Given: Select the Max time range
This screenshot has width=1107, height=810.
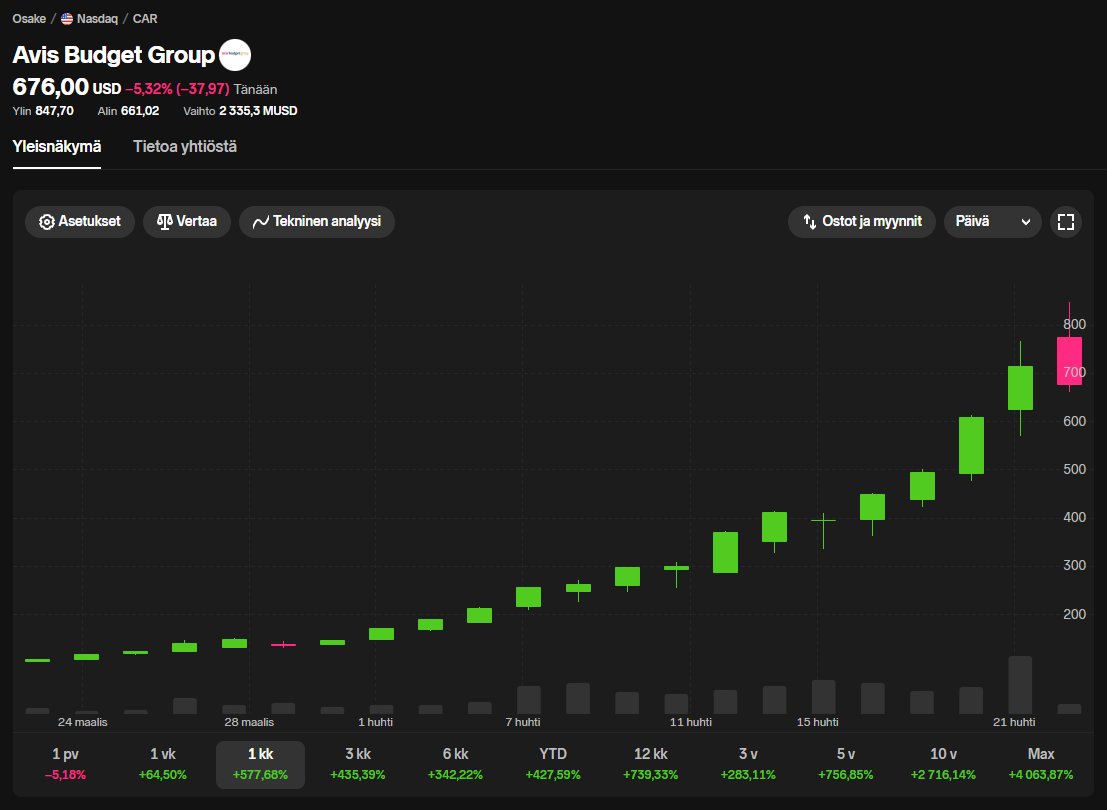Looking at the screenshot, I should tap(1041, 764).
